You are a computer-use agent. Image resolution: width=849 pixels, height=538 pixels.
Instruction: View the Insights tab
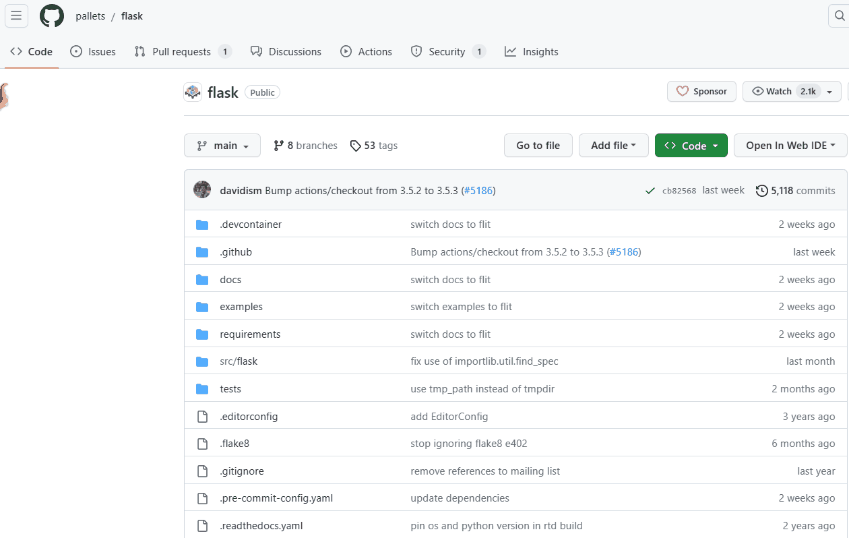[531, 52]
